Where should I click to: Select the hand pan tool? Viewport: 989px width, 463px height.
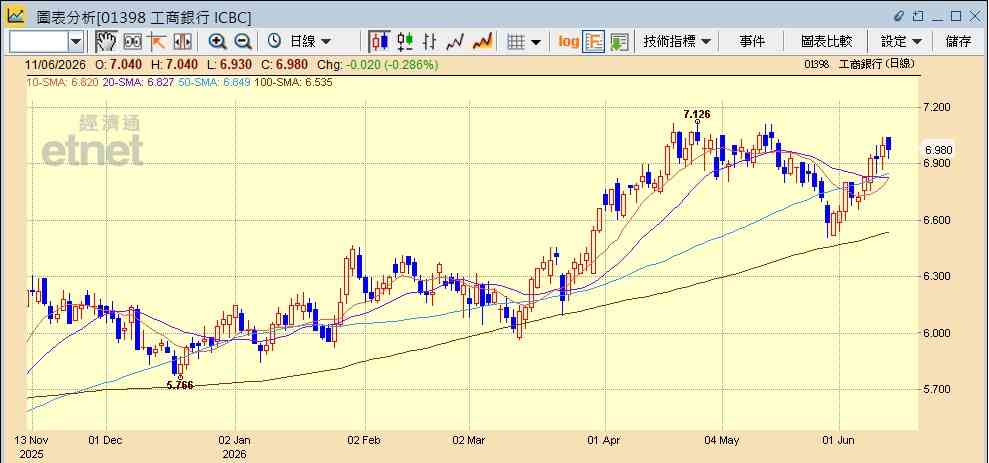pyautogui.click(x=107, y=42)
